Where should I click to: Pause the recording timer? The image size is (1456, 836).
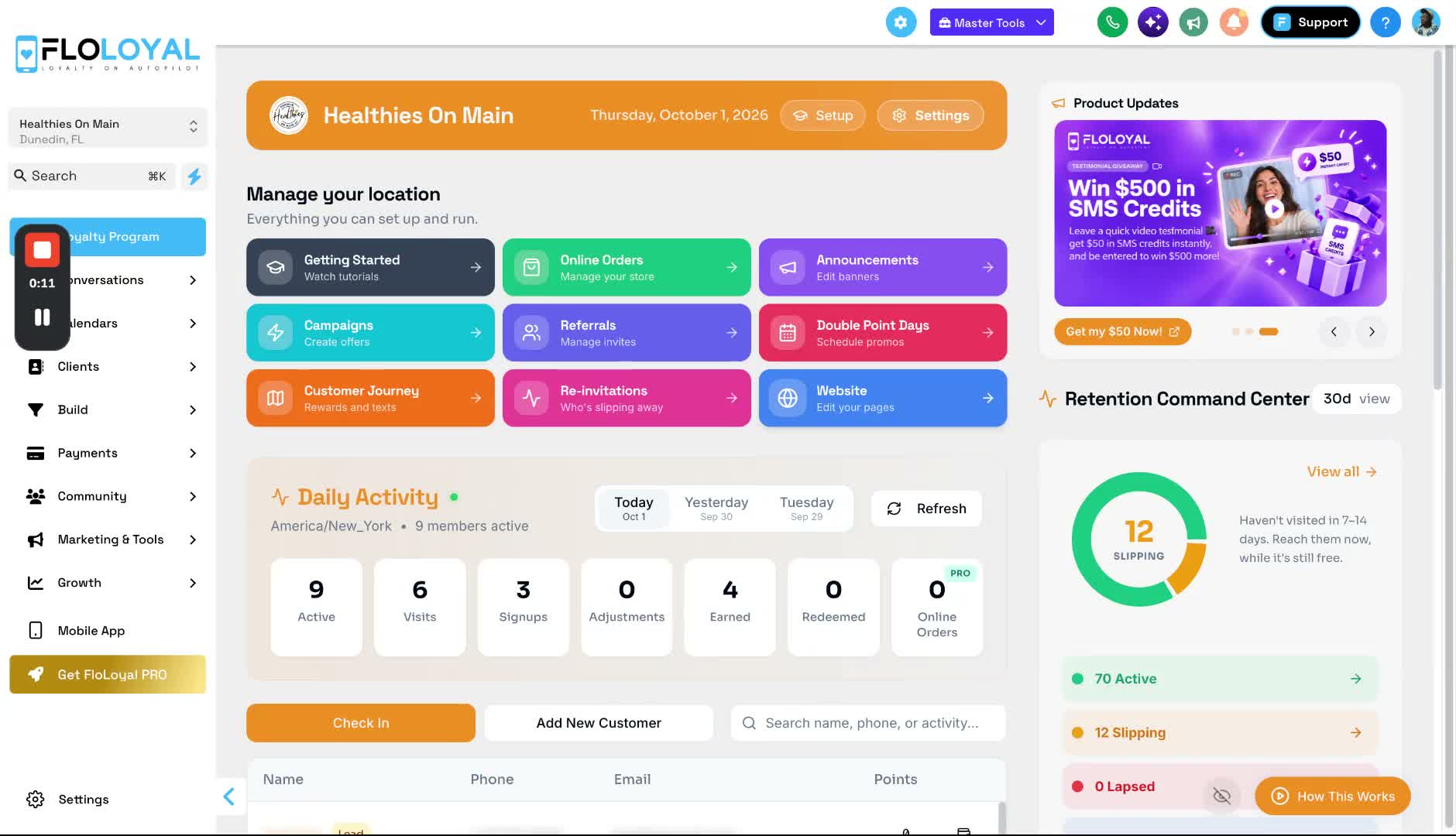click(x=43, y=317)
